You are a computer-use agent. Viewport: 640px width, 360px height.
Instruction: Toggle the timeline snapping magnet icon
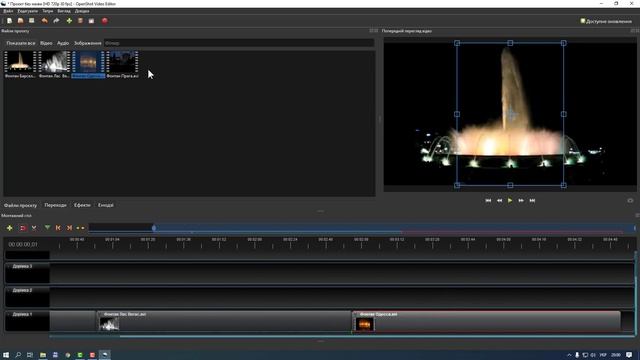pos(22,228)
